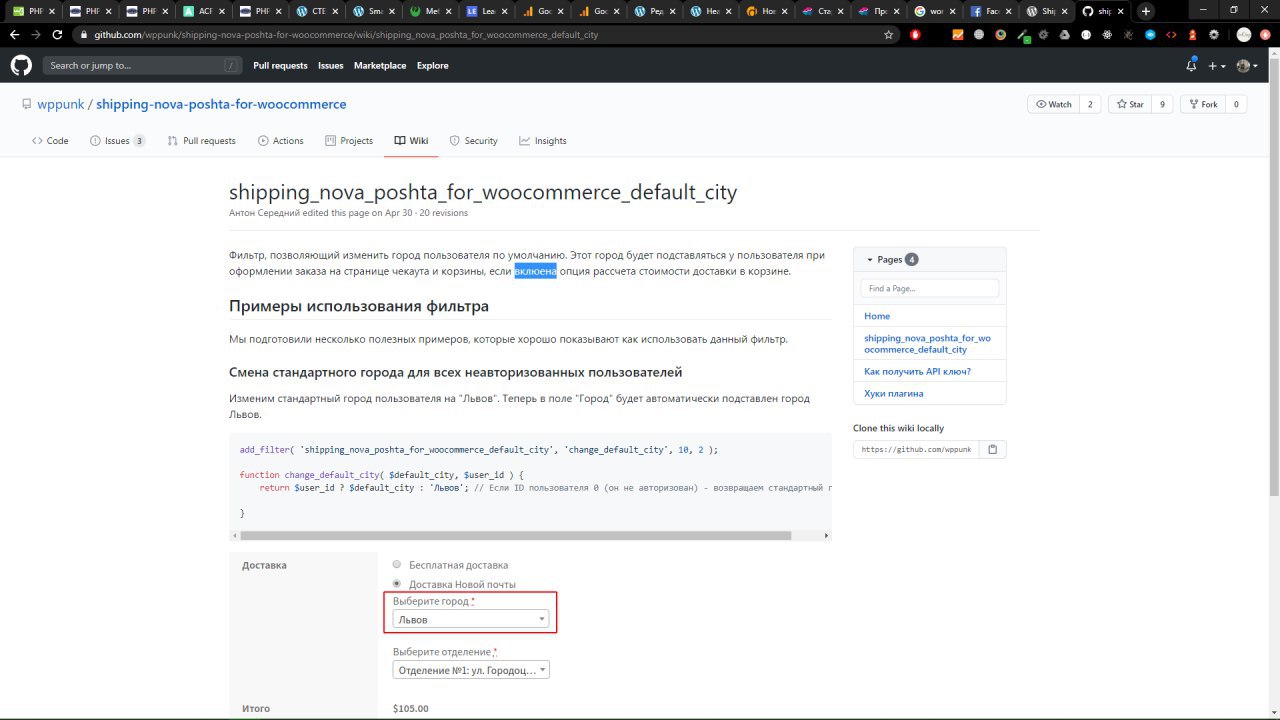Open the stargazers count showing 9
The image size is (1280, 720).
[1161, 104]
